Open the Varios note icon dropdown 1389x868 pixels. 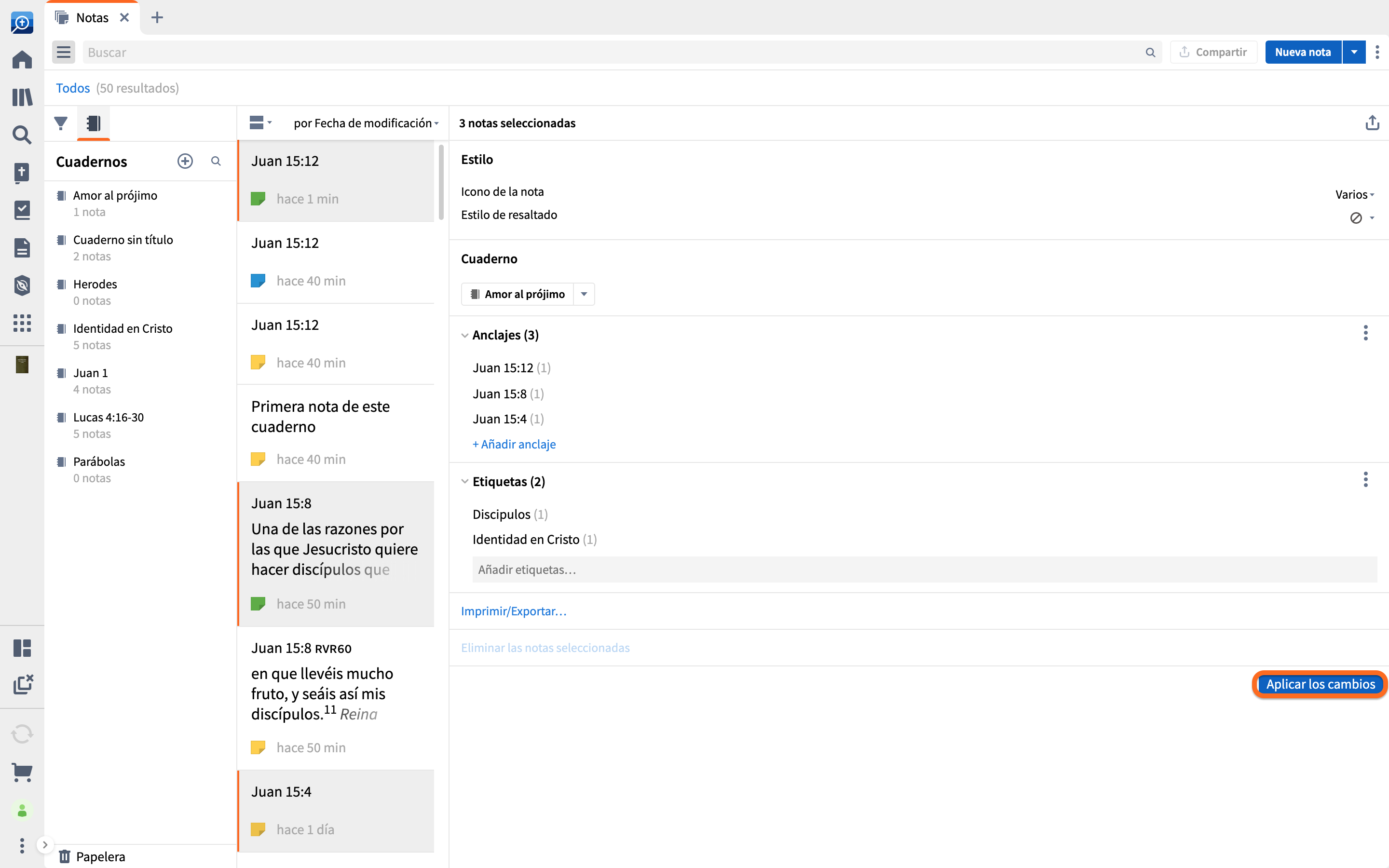1355,195
